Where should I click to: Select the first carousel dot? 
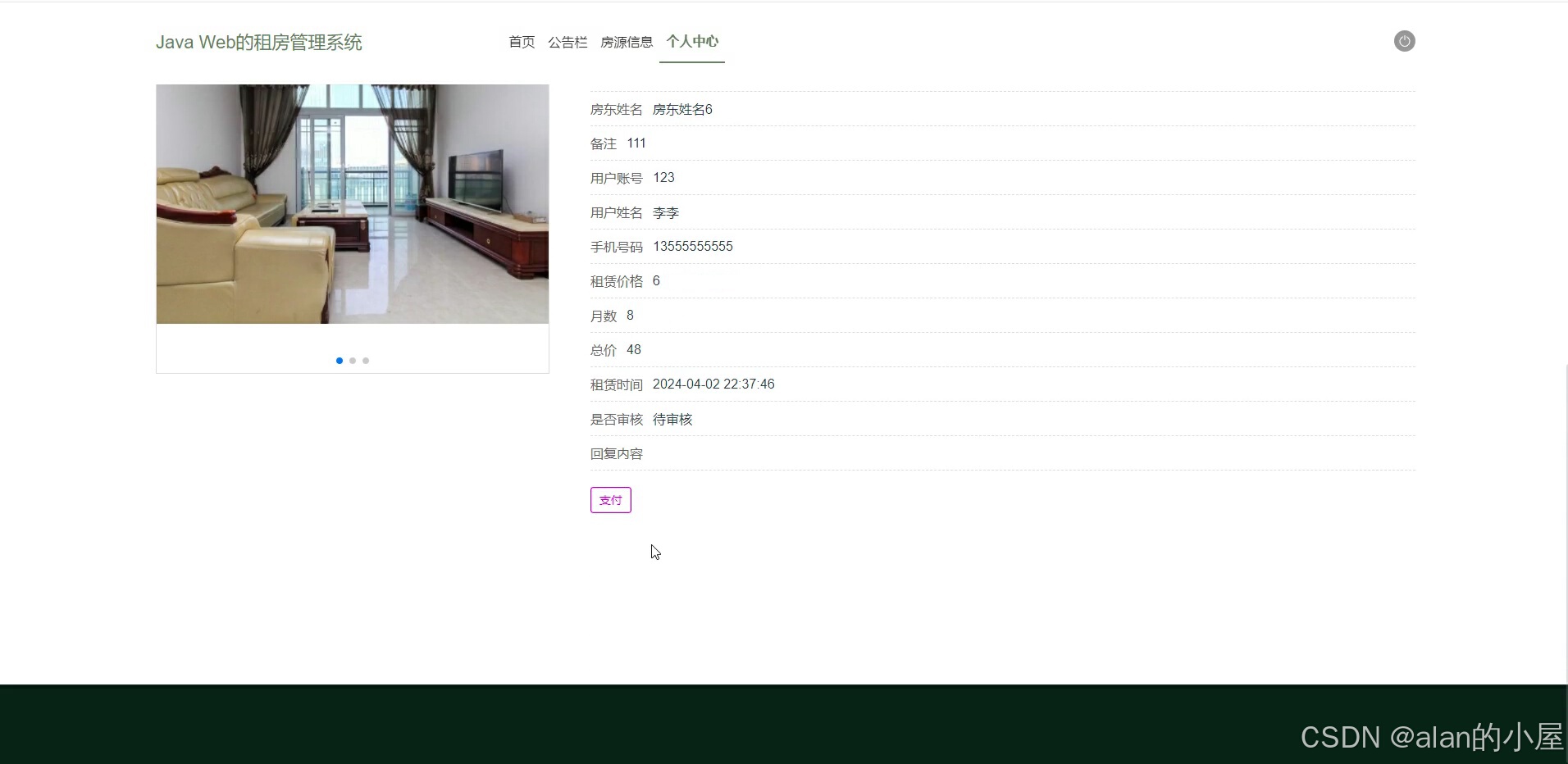pos(340,361)
